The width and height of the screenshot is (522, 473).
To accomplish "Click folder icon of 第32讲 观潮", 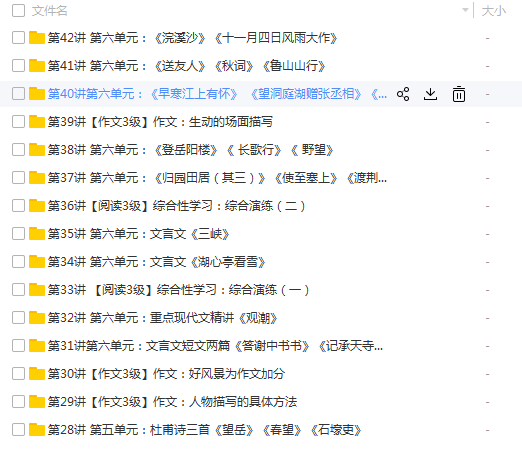I will click(x=37, y=318).
